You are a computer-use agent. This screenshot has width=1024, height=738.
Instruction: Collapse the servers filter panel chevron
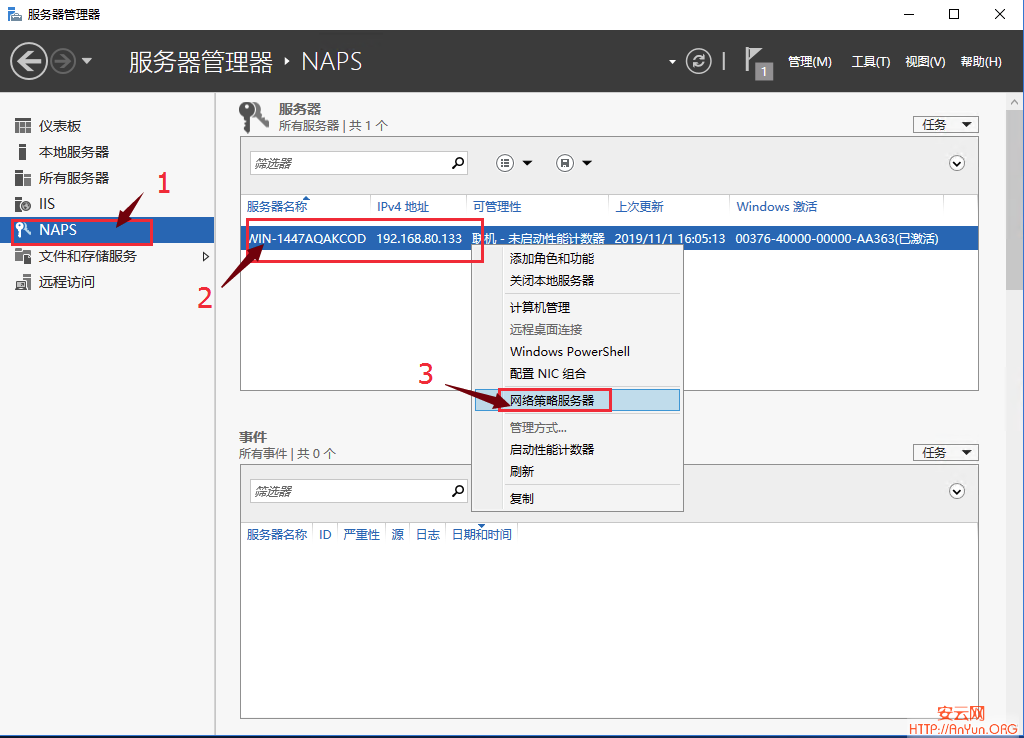tap(957, 163)
